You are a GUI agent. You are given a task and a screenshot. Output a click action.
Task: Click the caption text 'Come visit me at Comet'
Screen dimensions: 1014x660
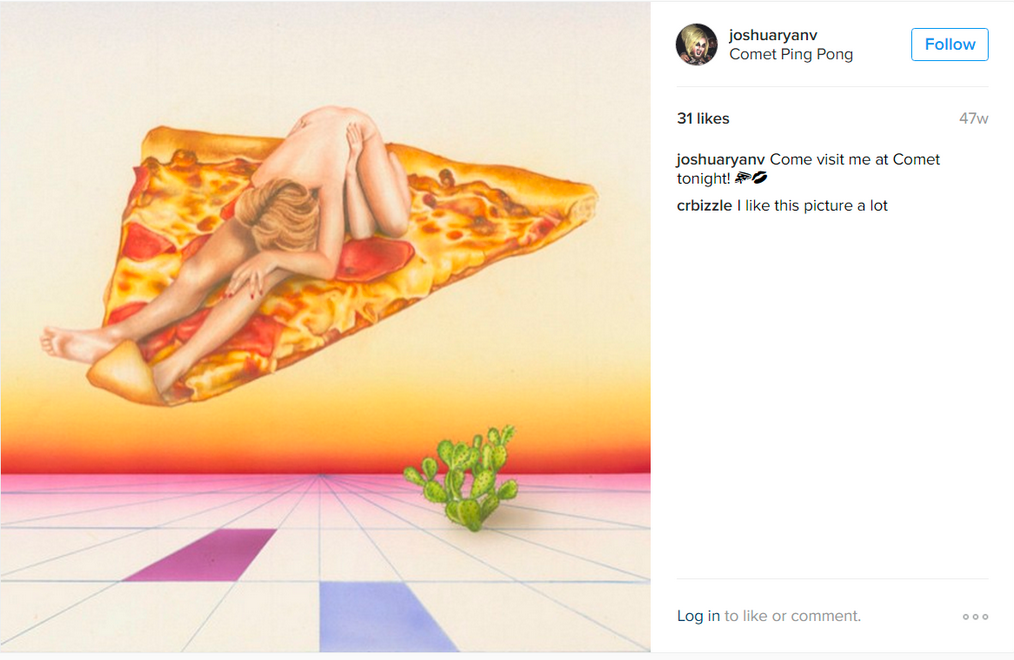coord(854,159)
